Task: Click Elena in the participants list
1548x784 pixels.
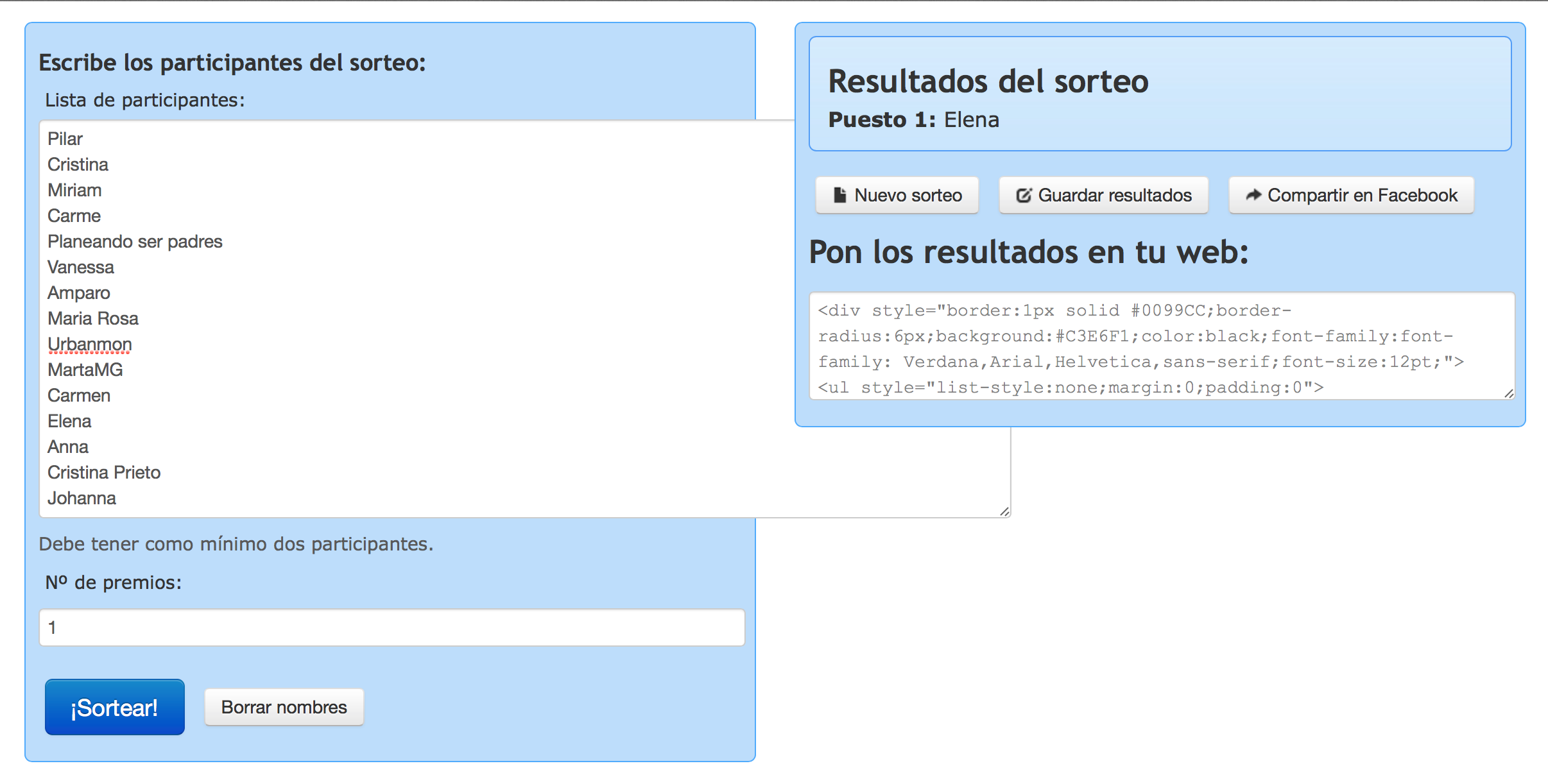Action: coord(69,421)
